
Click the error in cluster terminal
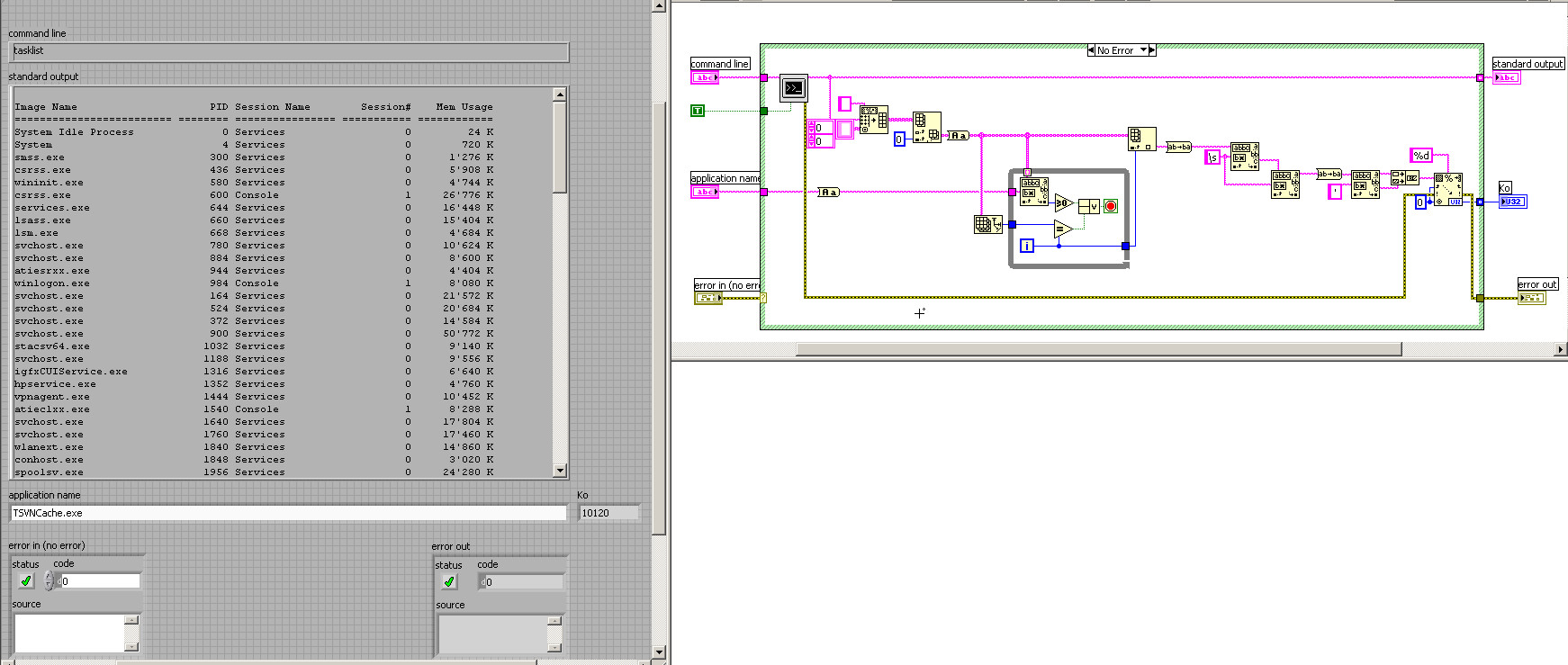708,298
